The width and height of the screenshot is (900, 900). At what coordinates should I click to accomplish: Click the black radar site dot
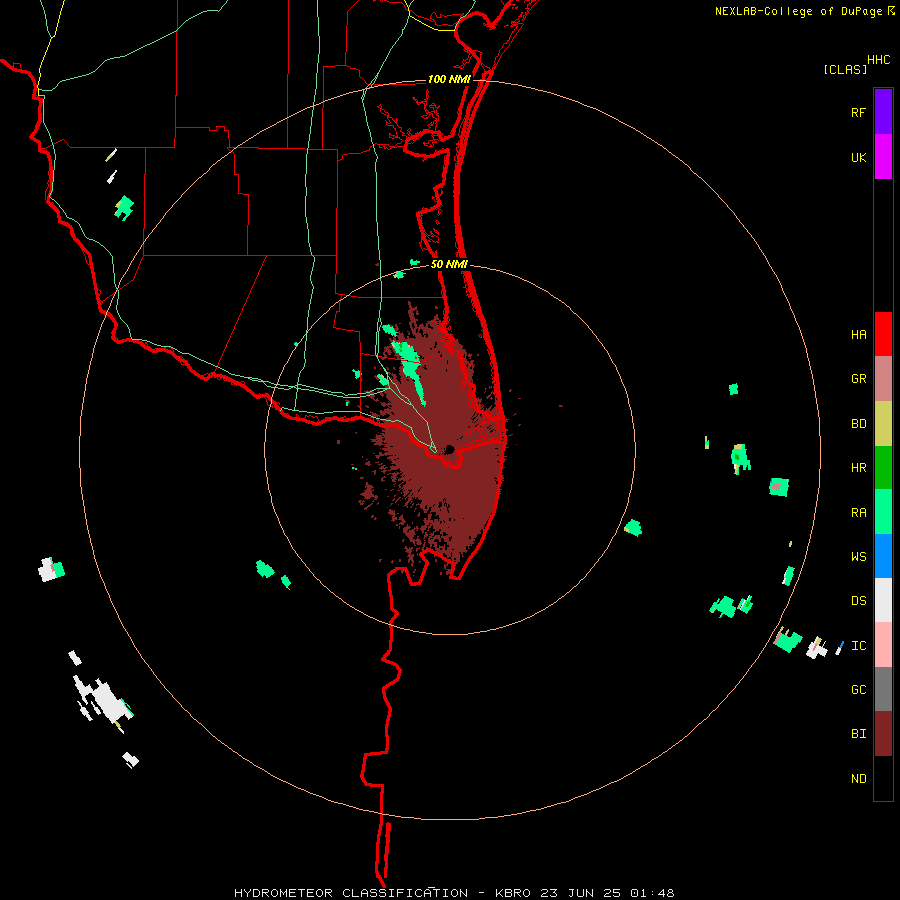pos(449,449)
